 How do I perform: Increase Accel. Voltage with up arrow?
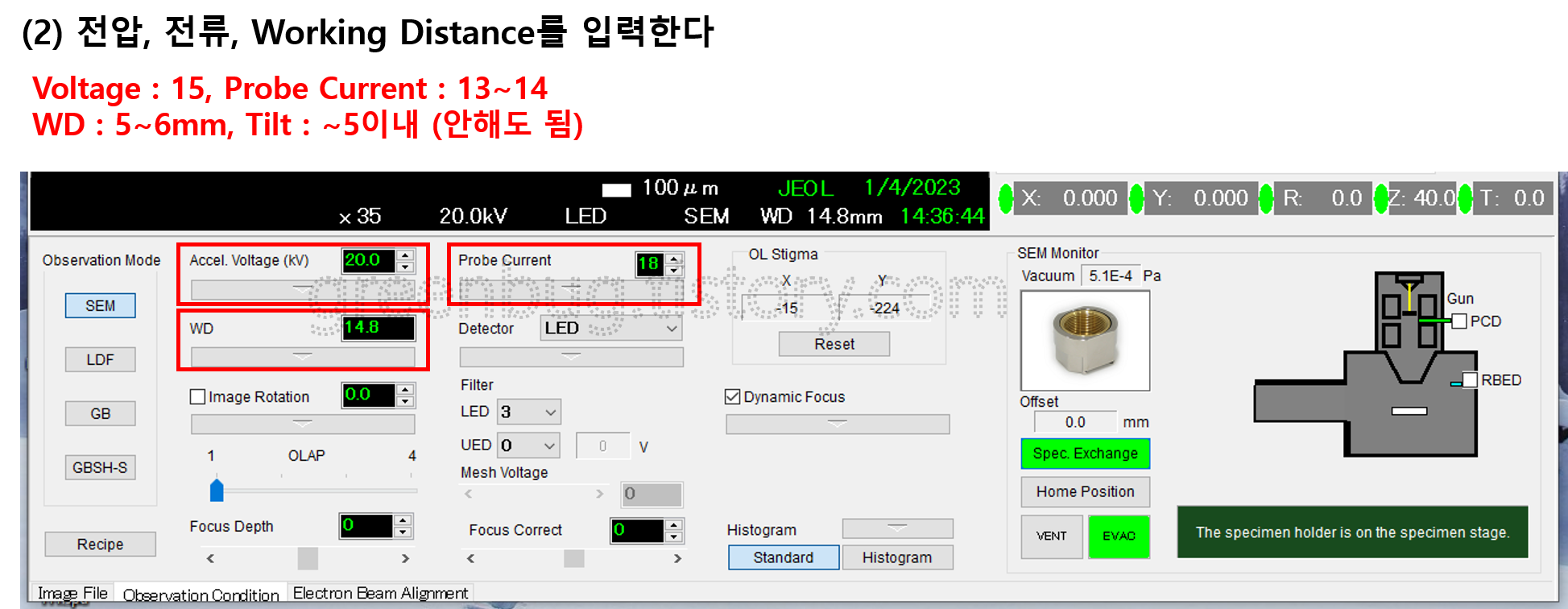point(405,255)
